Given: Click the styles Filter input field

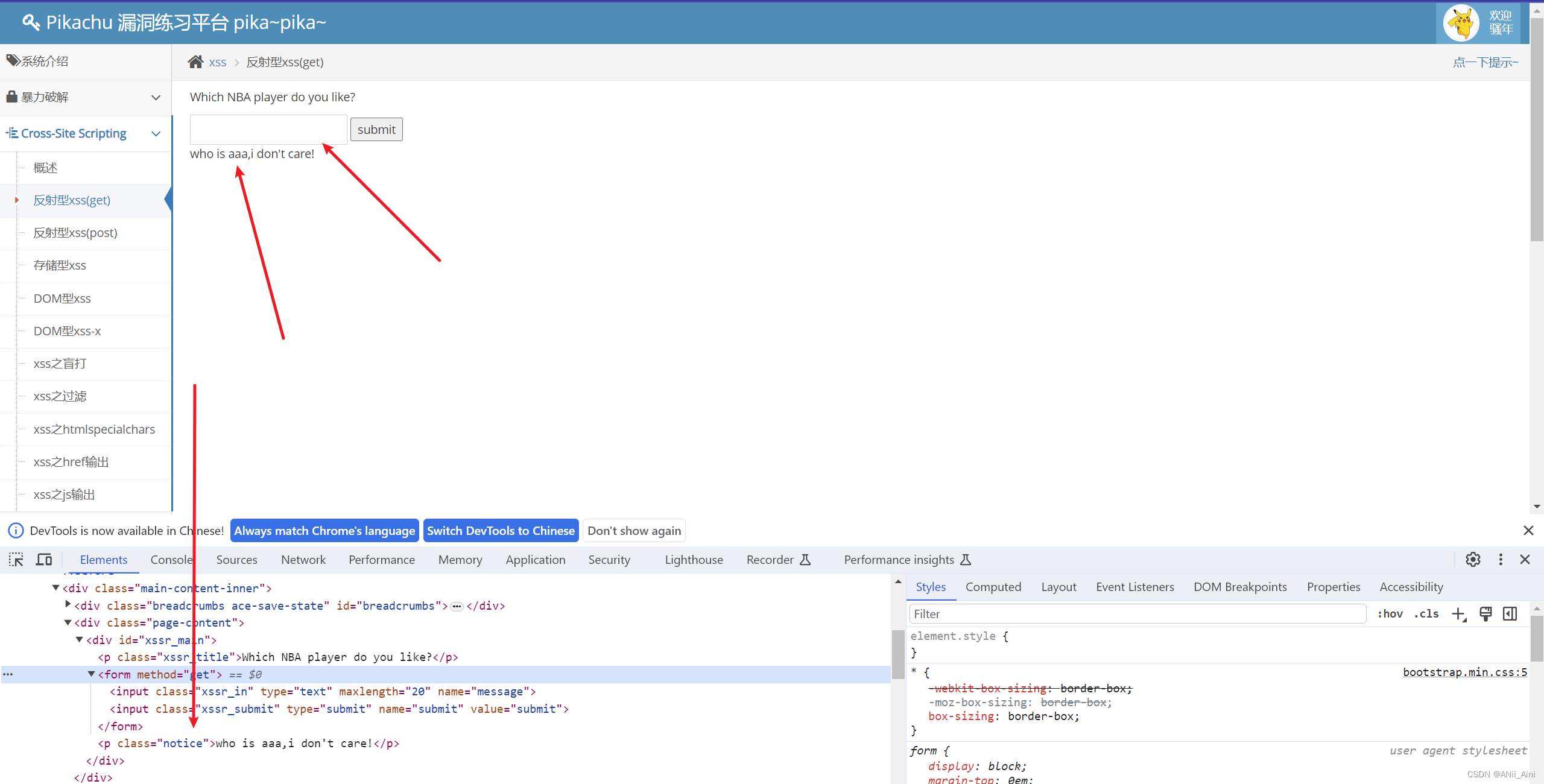Looking at the screenshot, I should click(1137, 614).
